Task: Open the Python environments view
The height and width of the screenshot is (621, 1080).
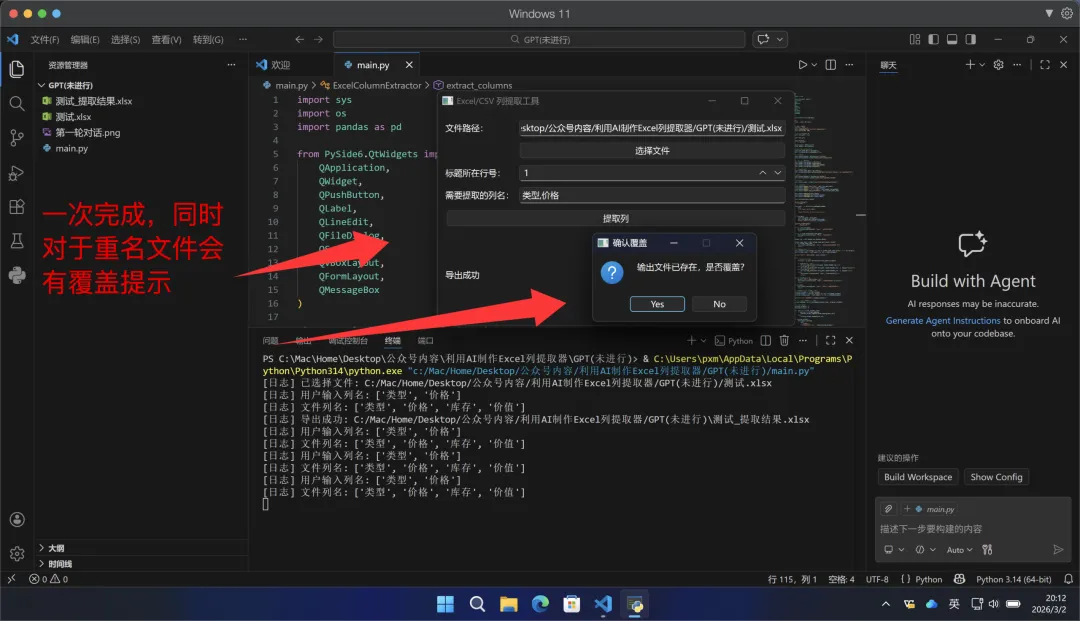Action: pyautogui.click(x=17, y=275)
